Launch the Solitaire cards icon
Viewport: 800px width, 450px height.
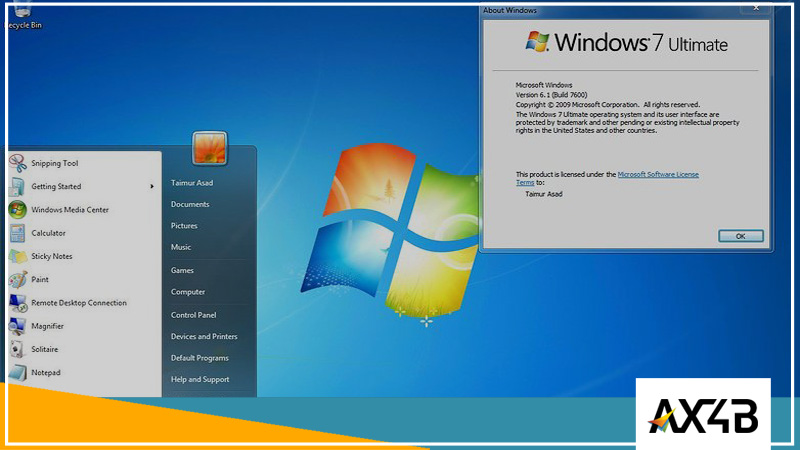(18, 349)
